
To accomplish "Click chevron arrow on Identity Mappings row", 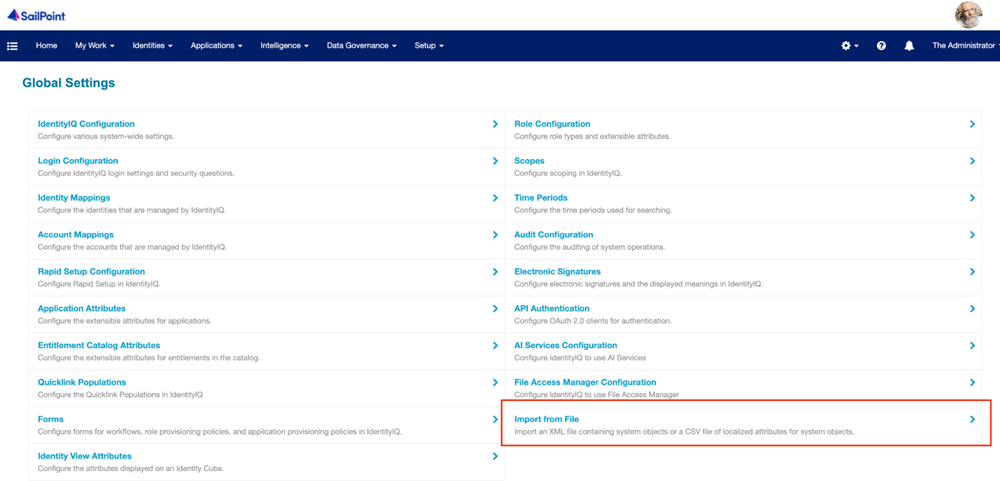I will pos(496,198).
